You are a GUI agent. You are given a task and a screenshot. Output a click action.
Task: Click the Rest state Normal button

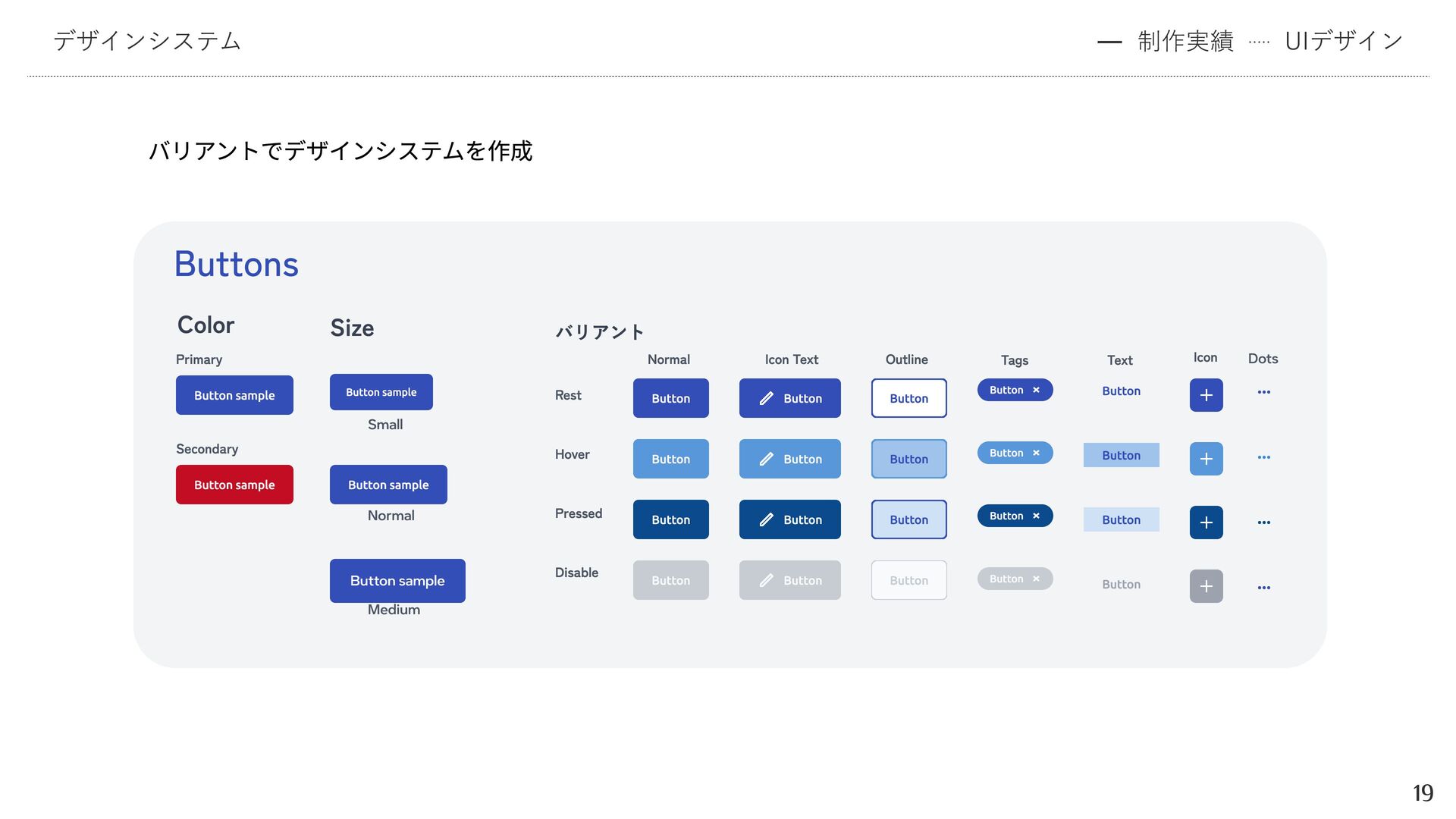pyautogui.click(x=670, y=398)
